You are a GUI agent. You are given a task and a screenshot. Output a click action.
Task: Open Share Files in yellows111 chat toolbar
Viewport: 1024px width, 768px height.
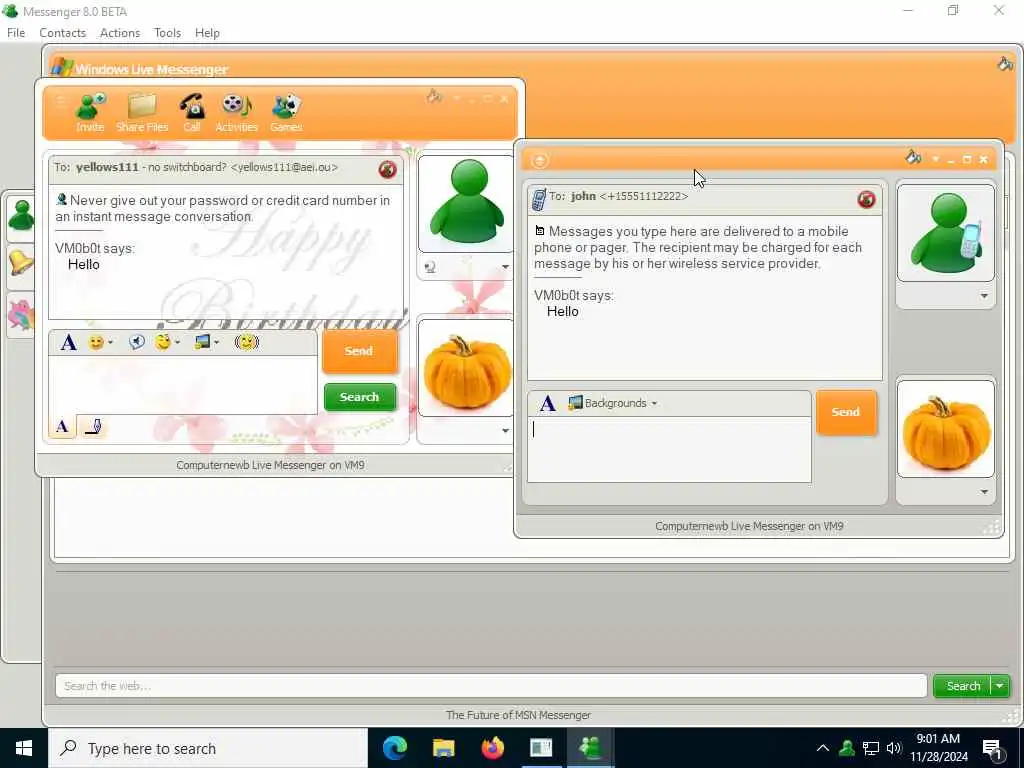pos(142,113)
